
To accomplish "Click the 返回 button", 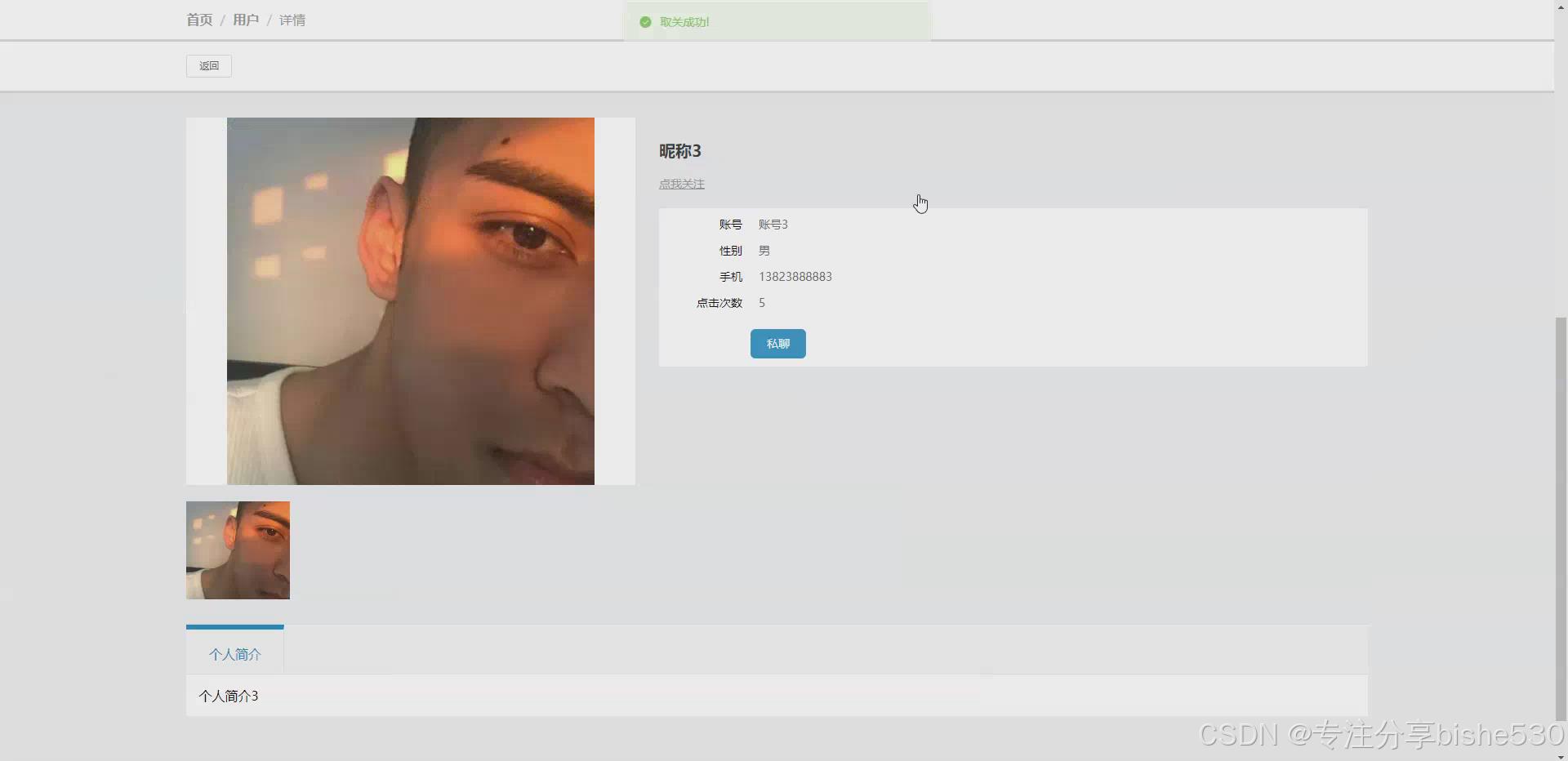I will click(x=209, y=66).
